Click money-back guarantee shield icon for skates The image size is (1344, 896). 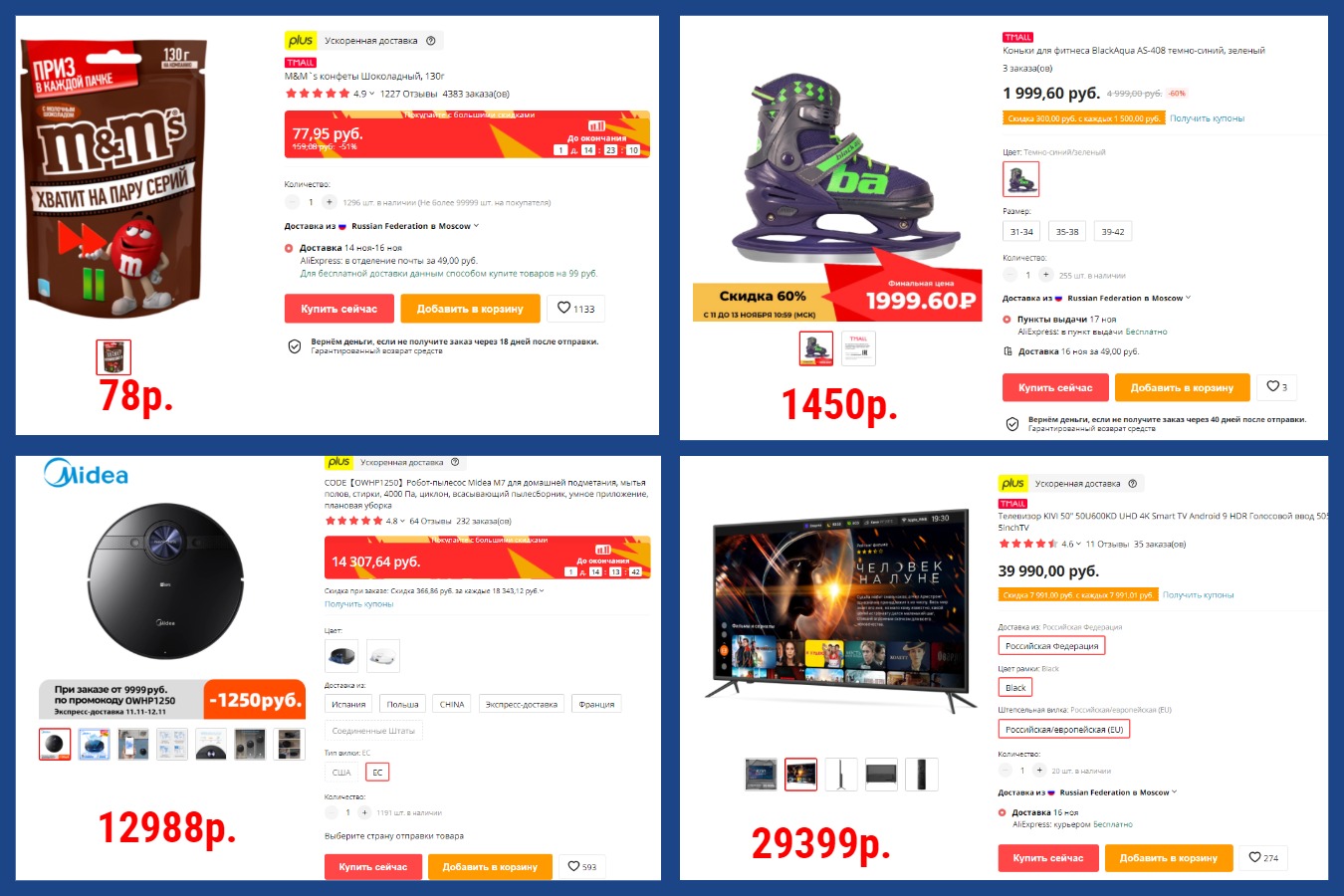[x=1012, y=424]
